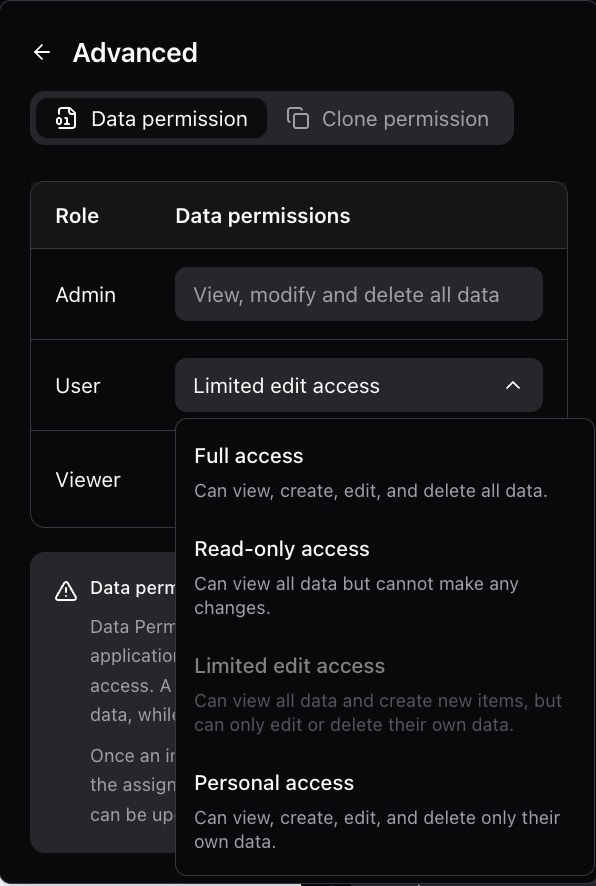Image resolution: width=596 pixels, height=886 pixels.
Task: Click the chevron on the User access dropdown
Action: coord(513,385)
